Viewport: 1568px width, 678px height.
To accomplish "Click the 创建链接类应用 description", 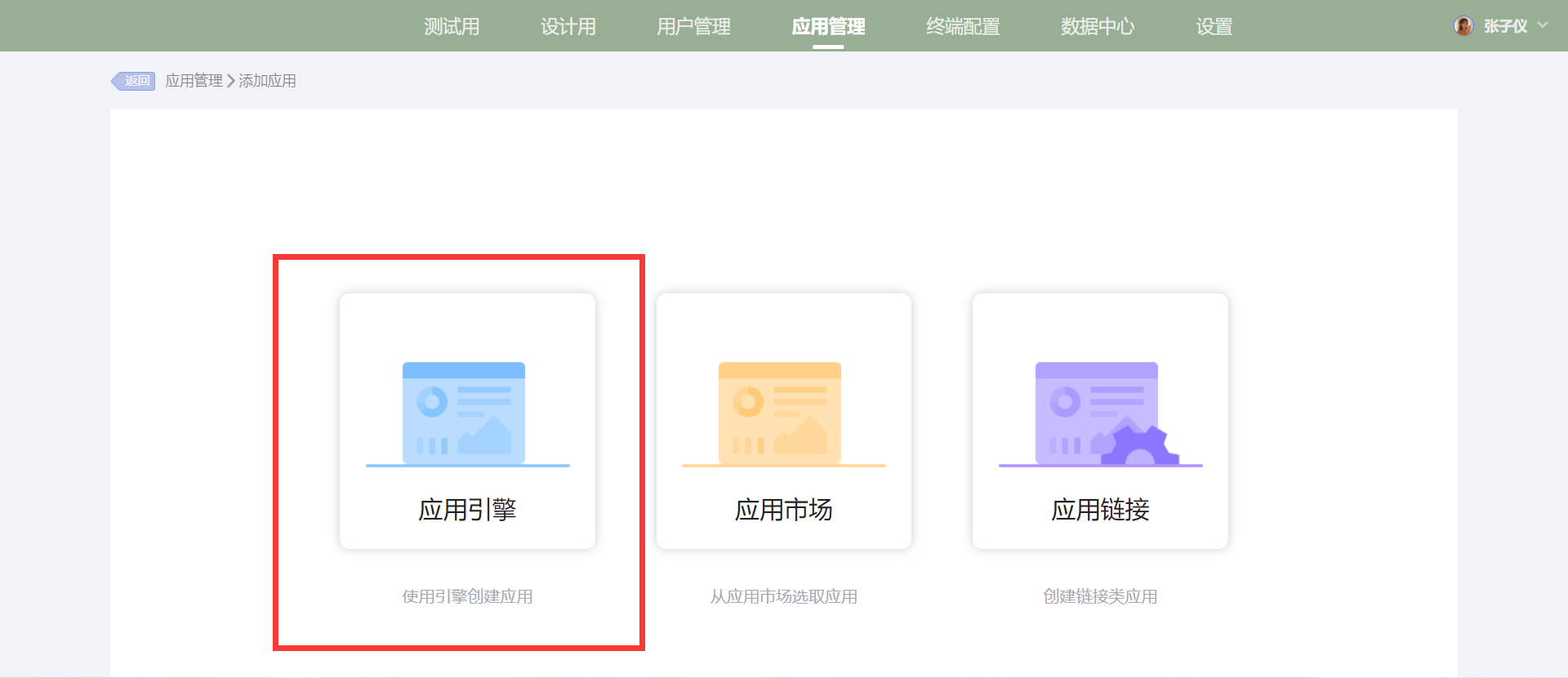I will point(1100,596).
